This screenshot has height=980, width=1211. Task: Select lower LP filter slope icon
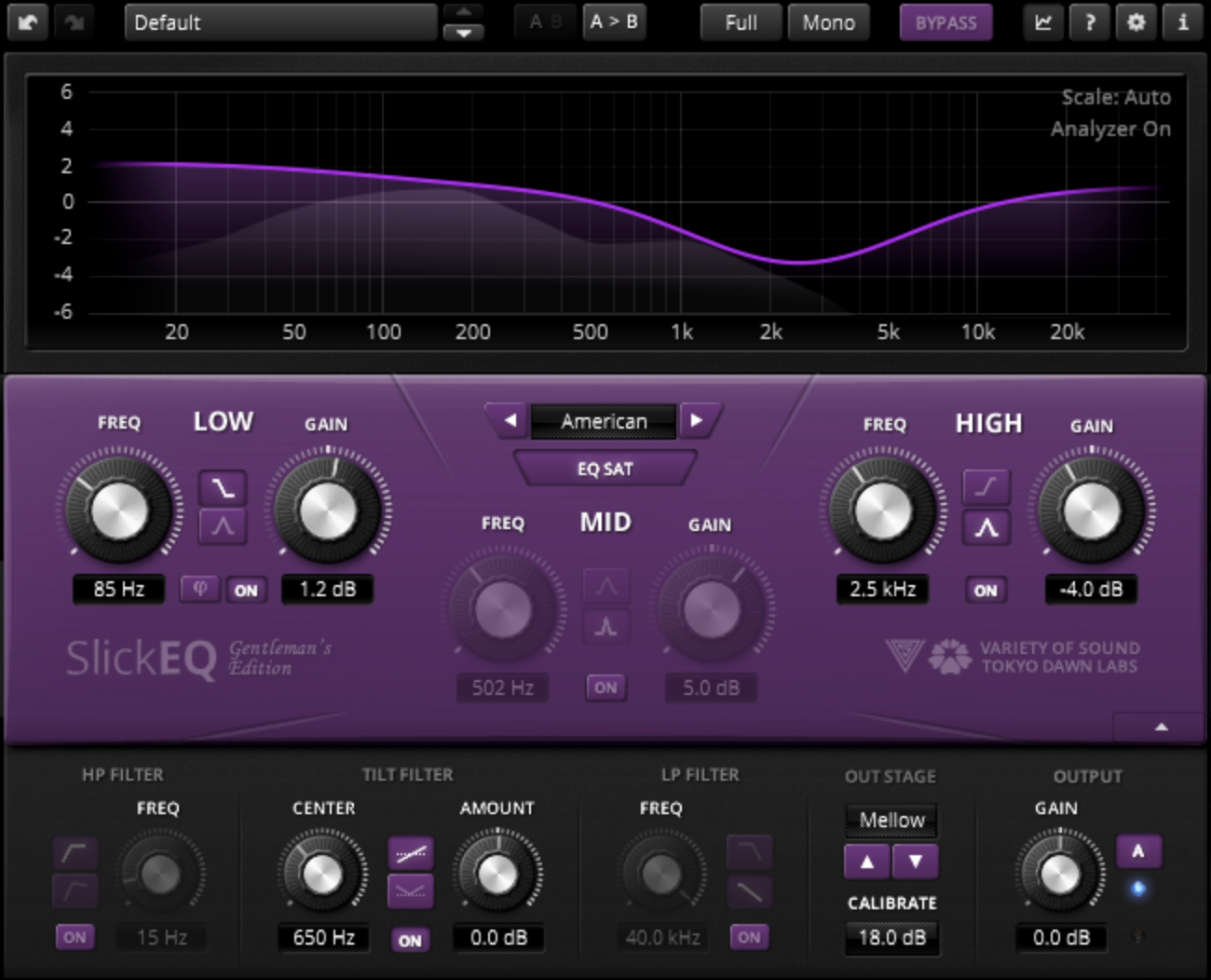click(x=750, y=892)
